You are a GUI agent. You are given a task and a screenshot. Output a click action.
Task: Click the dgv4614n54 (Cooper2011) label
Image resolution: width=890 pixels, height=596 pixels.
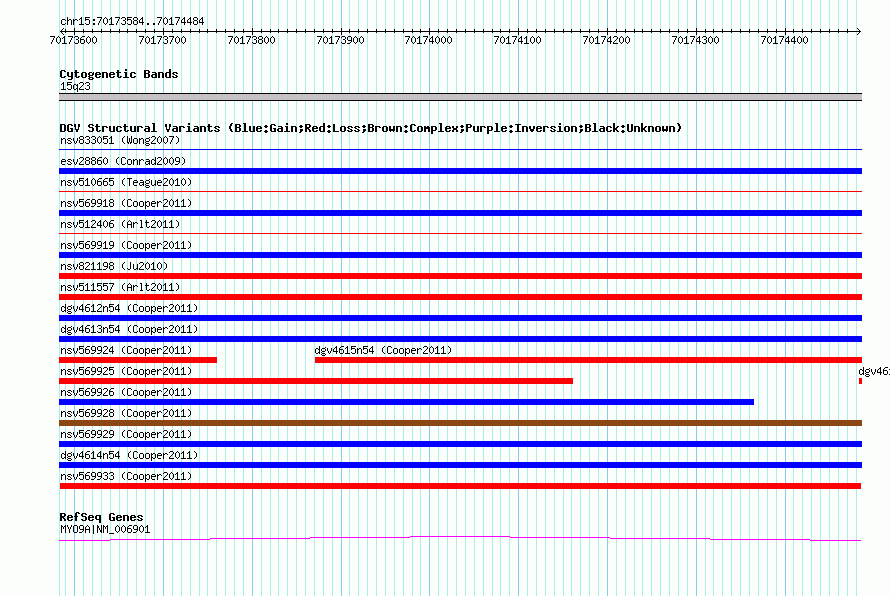tap(129, 455)
